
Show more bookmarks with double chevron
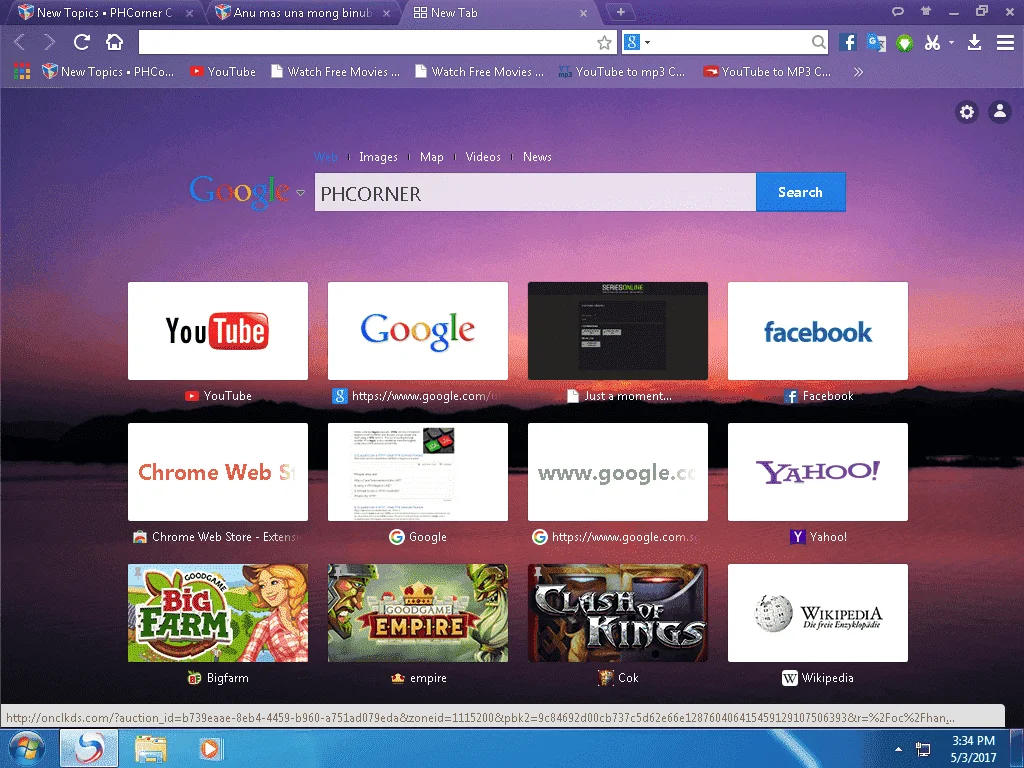[x=858, y=72]
